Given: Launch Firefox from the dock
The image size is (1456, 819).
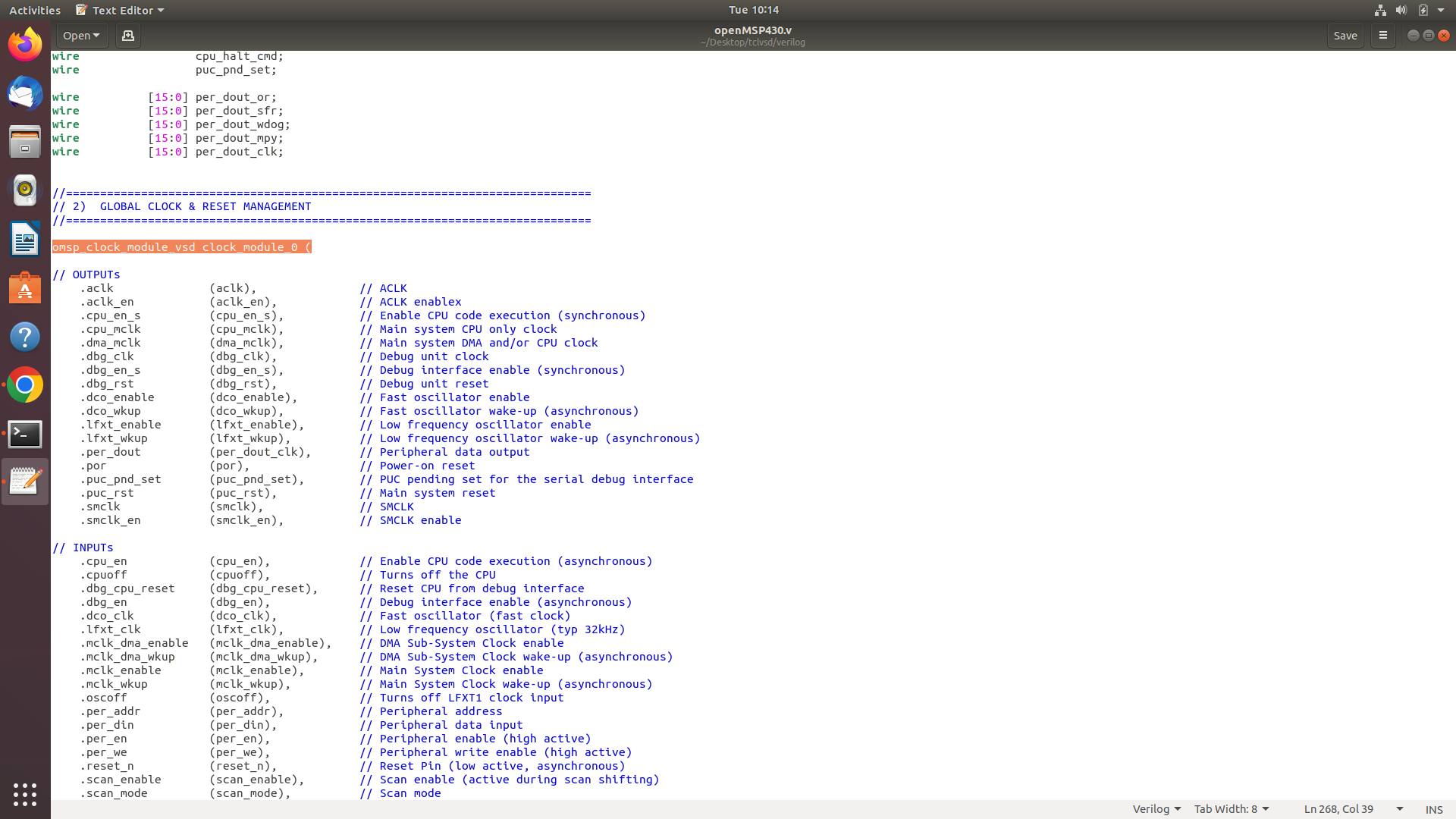Looking at the screenshot, I should 25,45.
